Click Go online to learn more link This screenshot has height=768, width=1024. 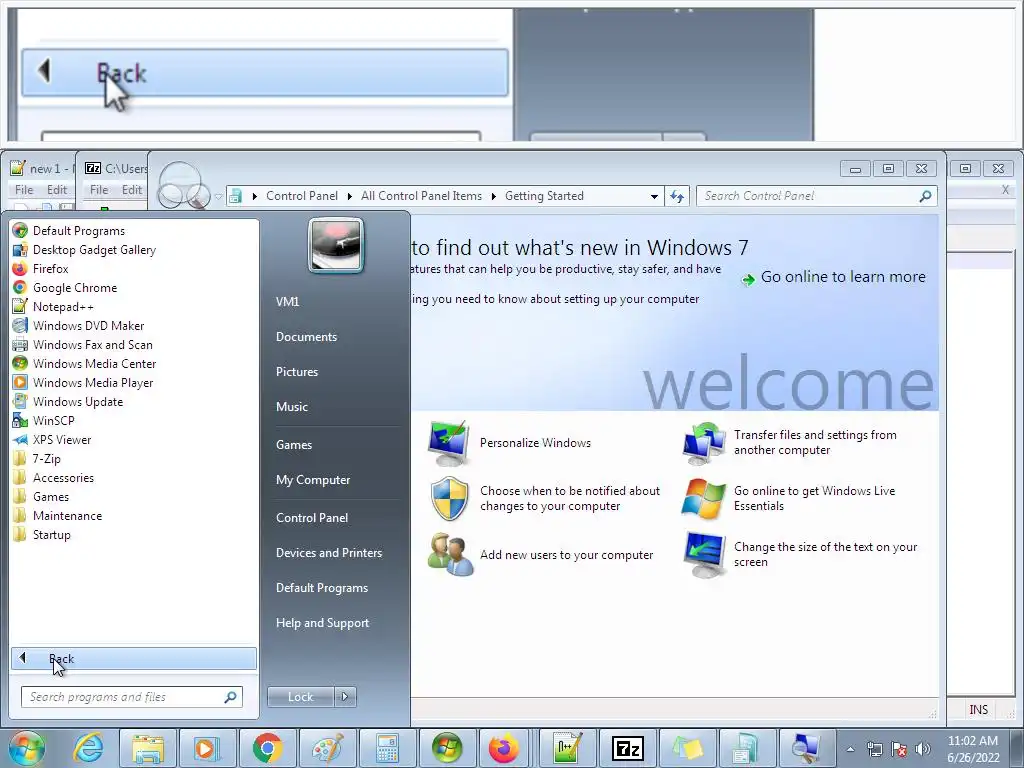tap(842, 277)
